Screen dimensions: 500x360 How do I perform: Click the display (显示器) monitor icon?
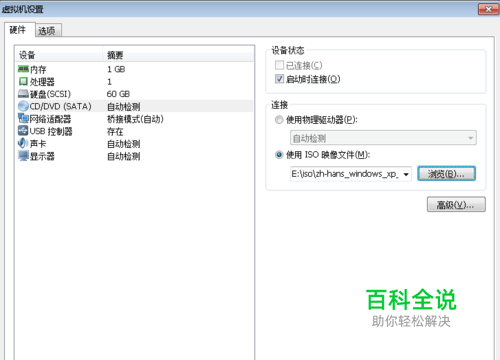23,156
